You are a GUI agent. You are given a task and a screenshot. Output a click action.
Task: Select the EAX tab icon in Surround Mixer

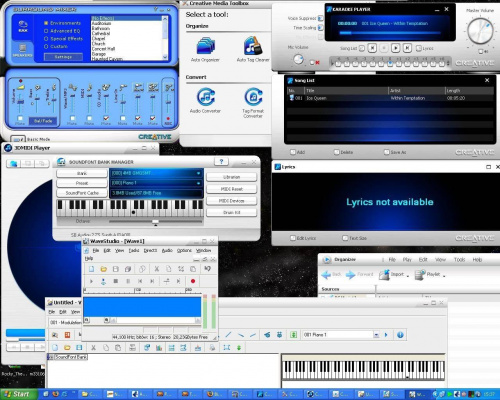23,26
